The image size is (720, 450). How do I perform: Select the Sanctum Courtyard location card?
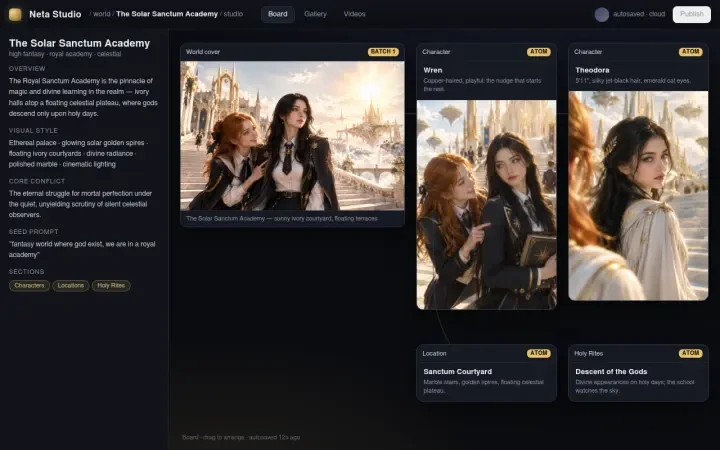[x=486, y=373]
